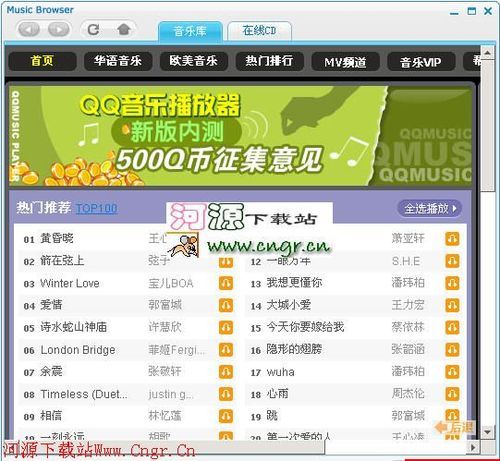
Task: Click the vertical scrollbar up arrow
Action: coord(487,53)
